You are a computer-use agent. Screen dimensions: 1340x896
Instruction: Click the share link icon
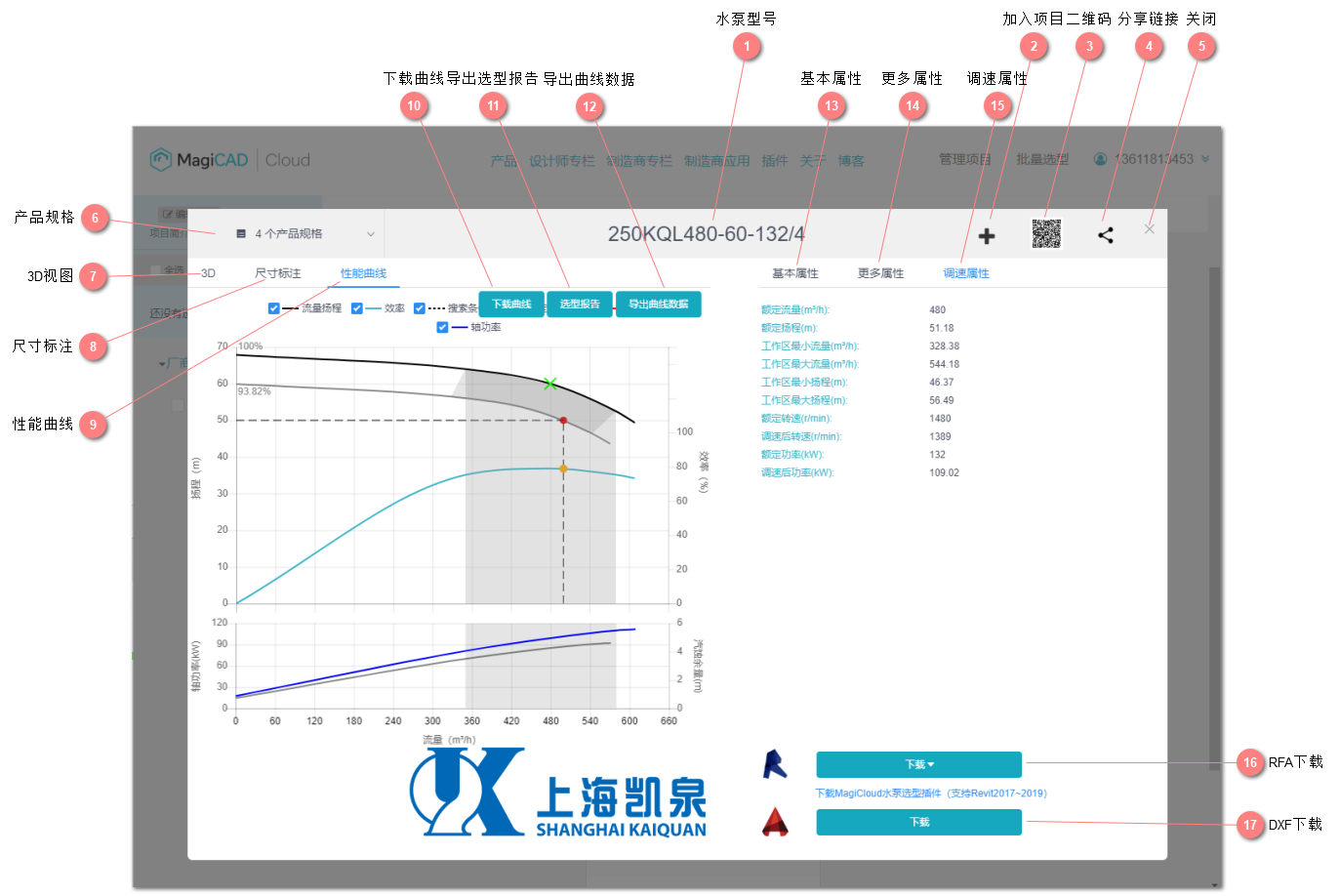tap(1106, 235)
